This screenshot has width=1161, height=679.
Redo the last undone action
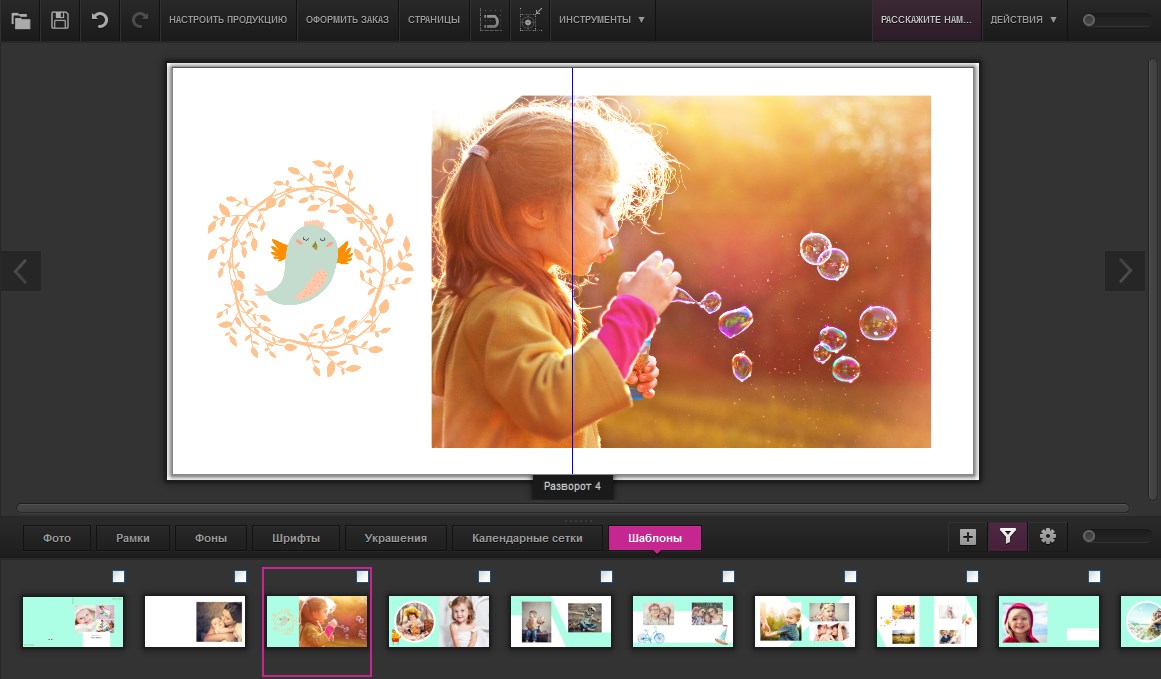click(139, 20)
